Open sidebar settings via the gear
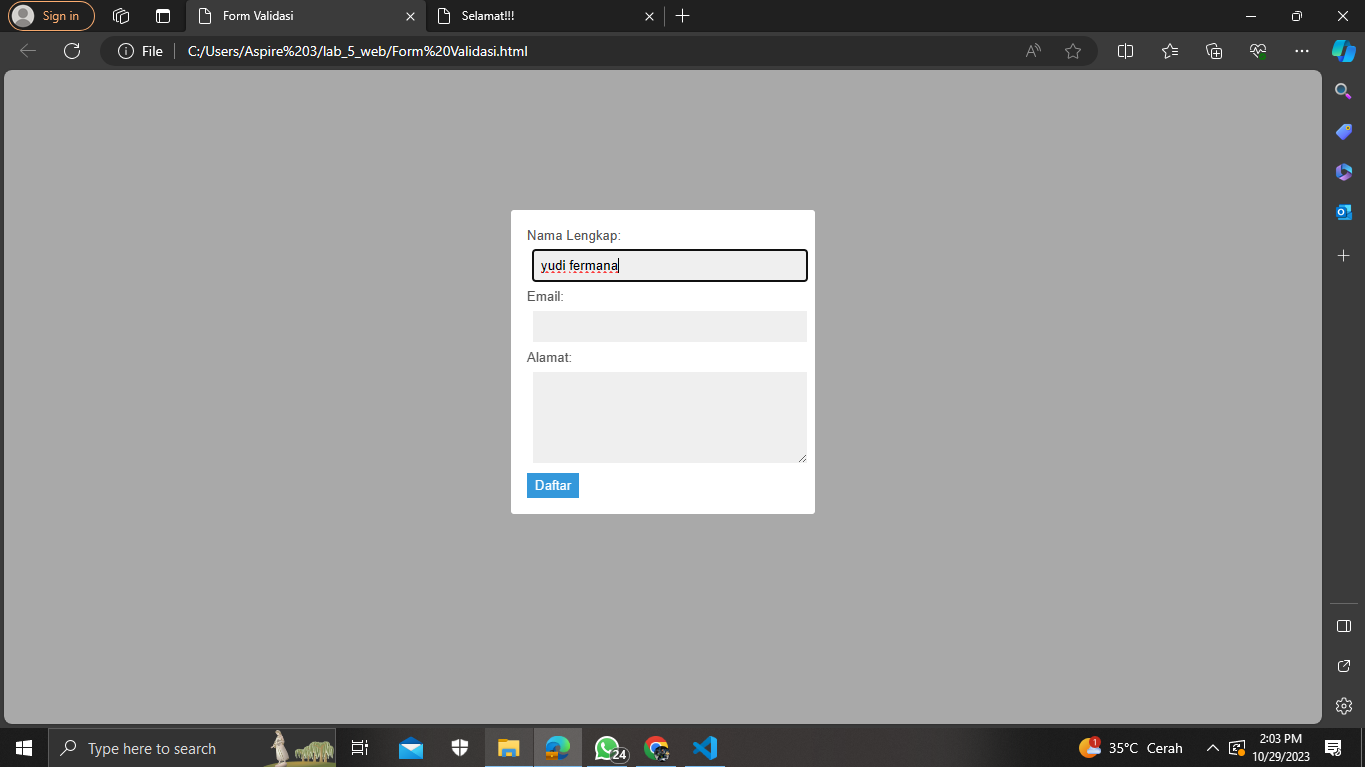The width and height of the screenshot is (1365, 767). (x=1343, y=705)
